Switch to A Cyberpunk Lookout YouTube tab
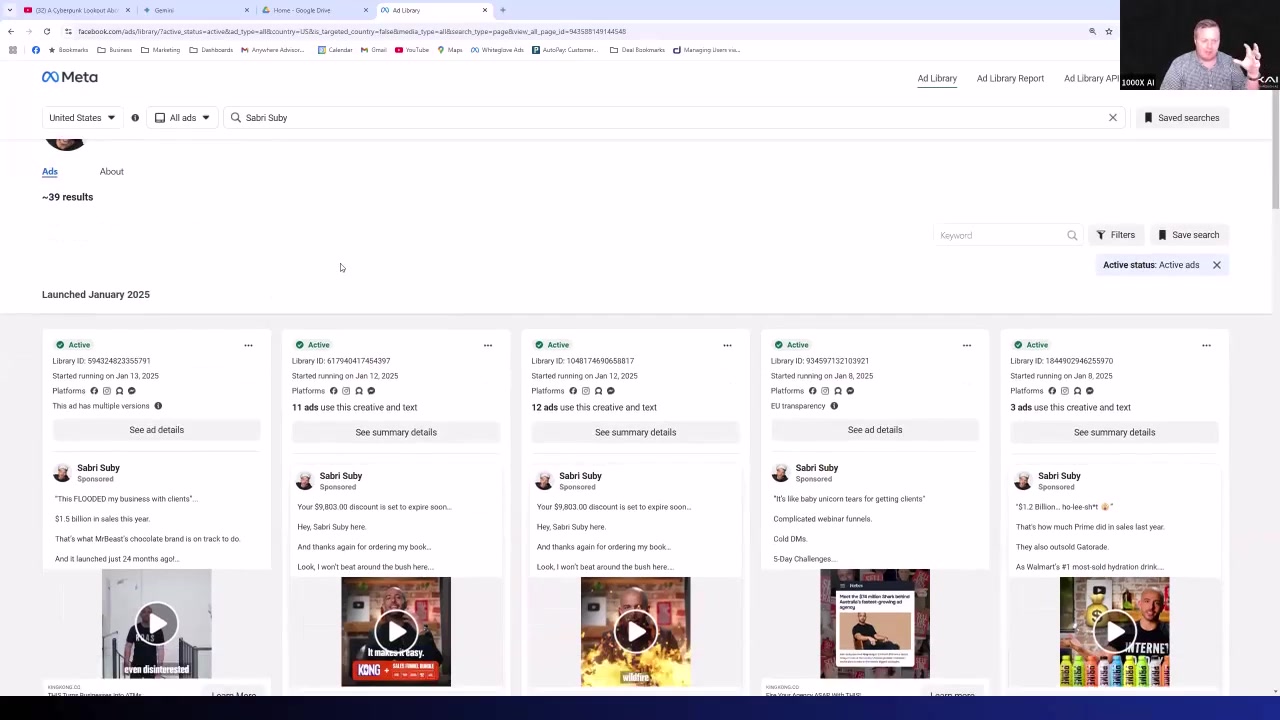Screen dimensions: 1280x720 pyautogui.click(x=76, y=10)
